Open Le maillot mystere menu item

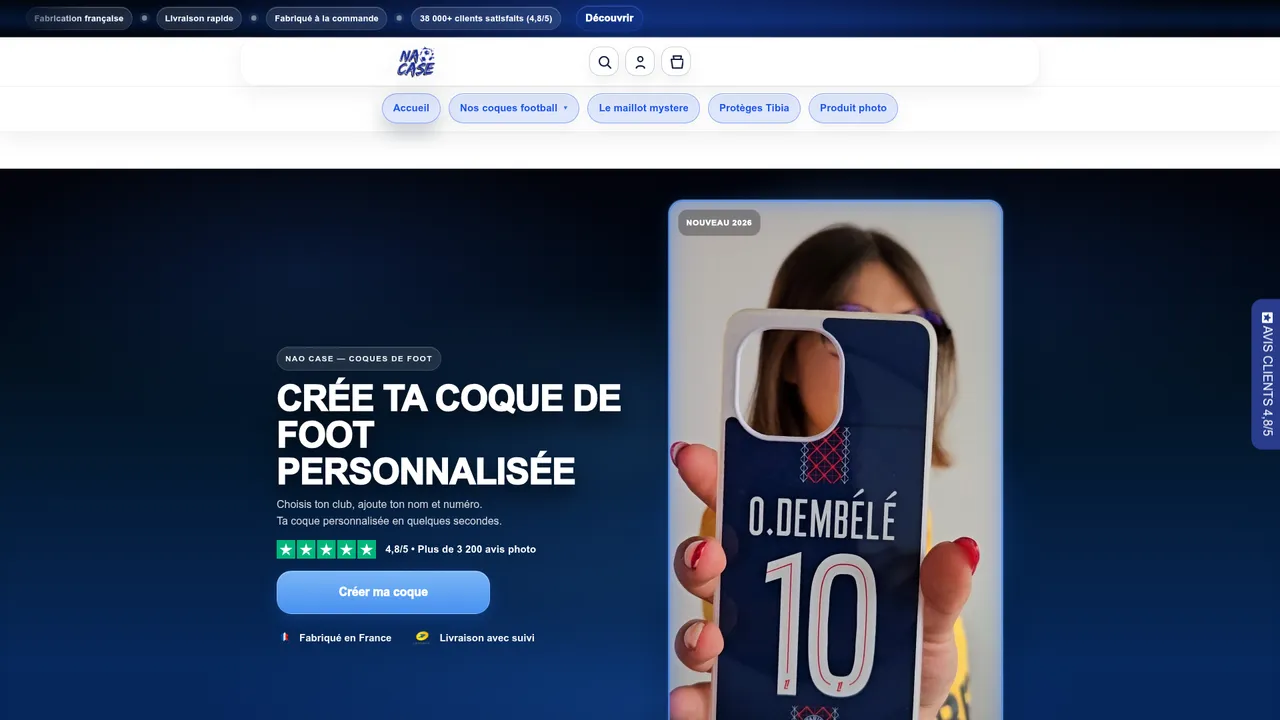(643, 108)
